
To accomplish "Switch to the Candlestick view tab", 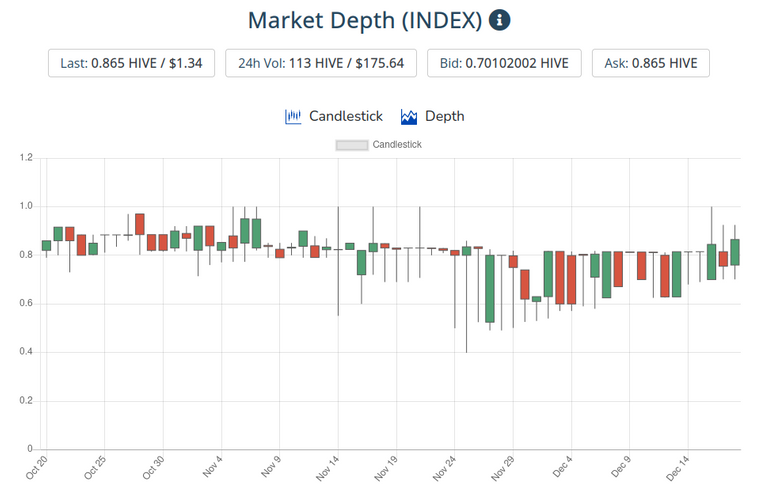I will coord(334,117).
